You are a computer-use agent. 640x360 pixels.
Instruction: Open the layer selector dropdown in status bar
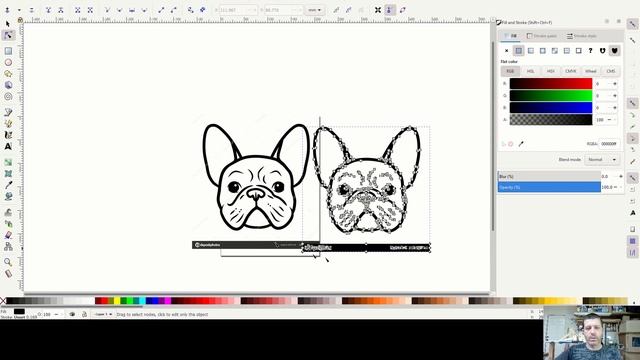point(103,314)
